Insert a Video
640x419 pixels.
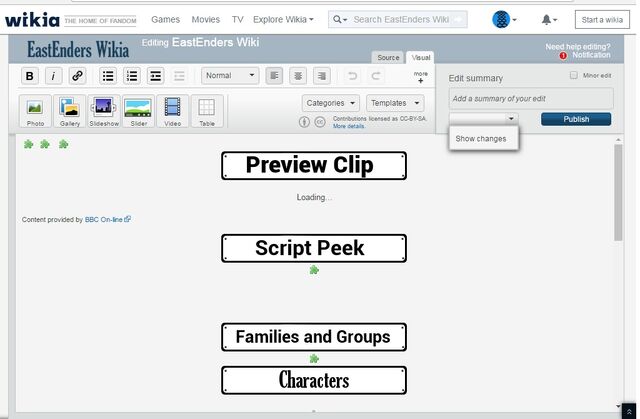[x=173, y=111]
